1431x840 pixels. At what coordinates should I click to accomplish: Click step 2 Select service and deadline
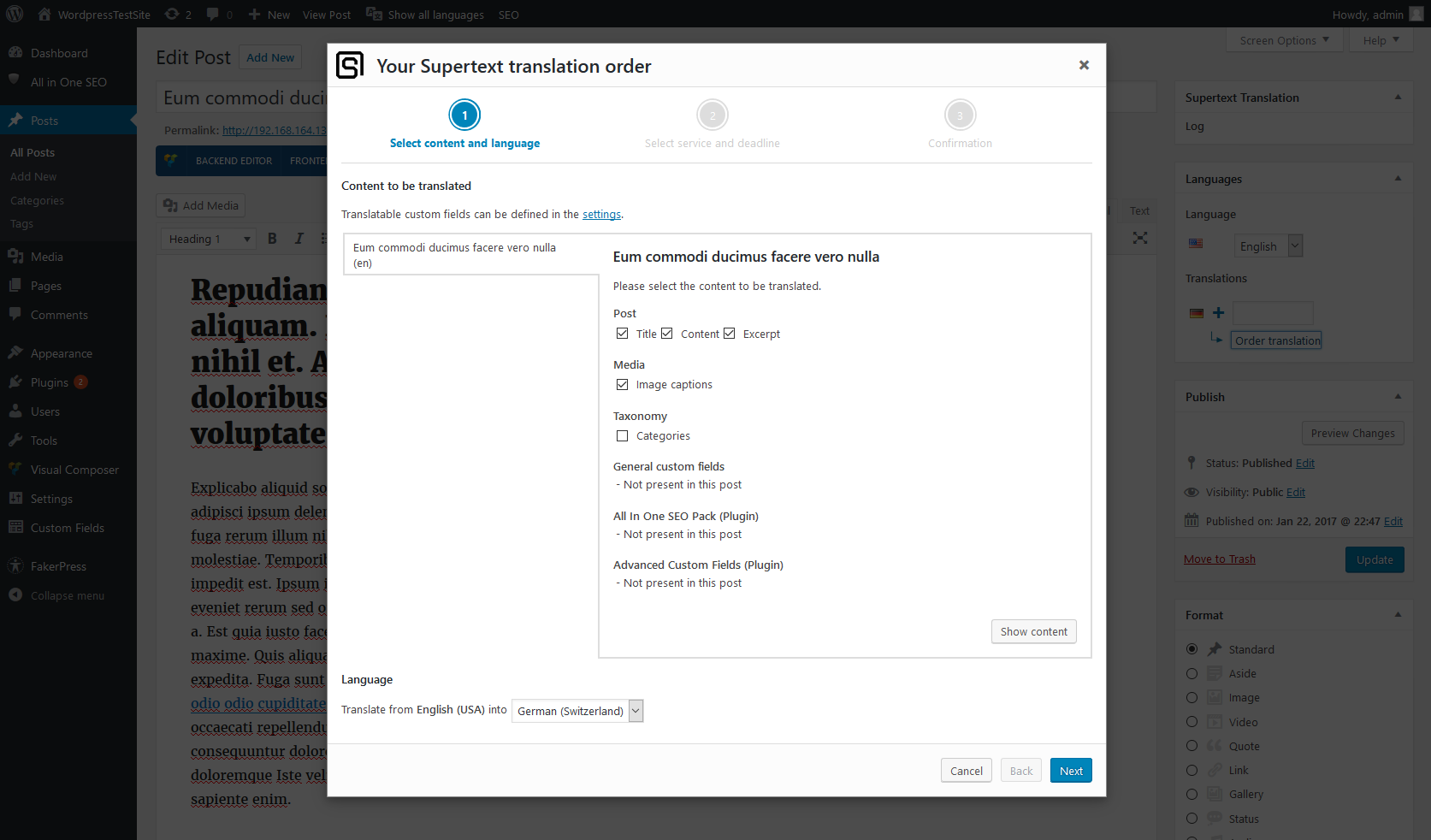pyautogui.click(x=713, y=125)
